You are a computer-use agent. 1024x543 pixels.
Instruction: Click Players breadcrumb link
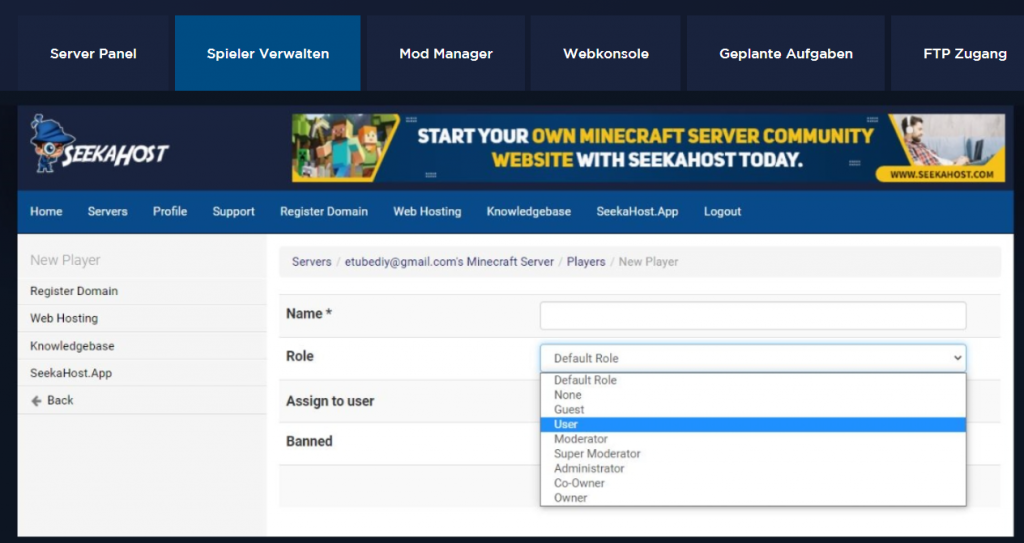point(586,261)
